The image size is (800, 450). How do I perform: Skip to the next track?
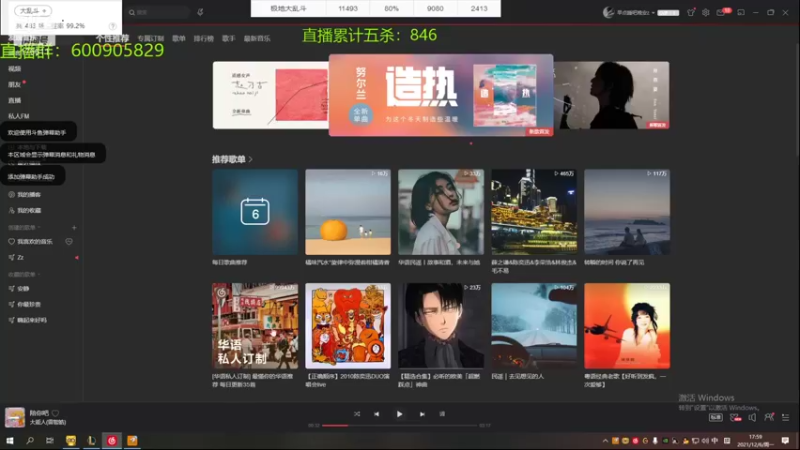click(422, 414)
